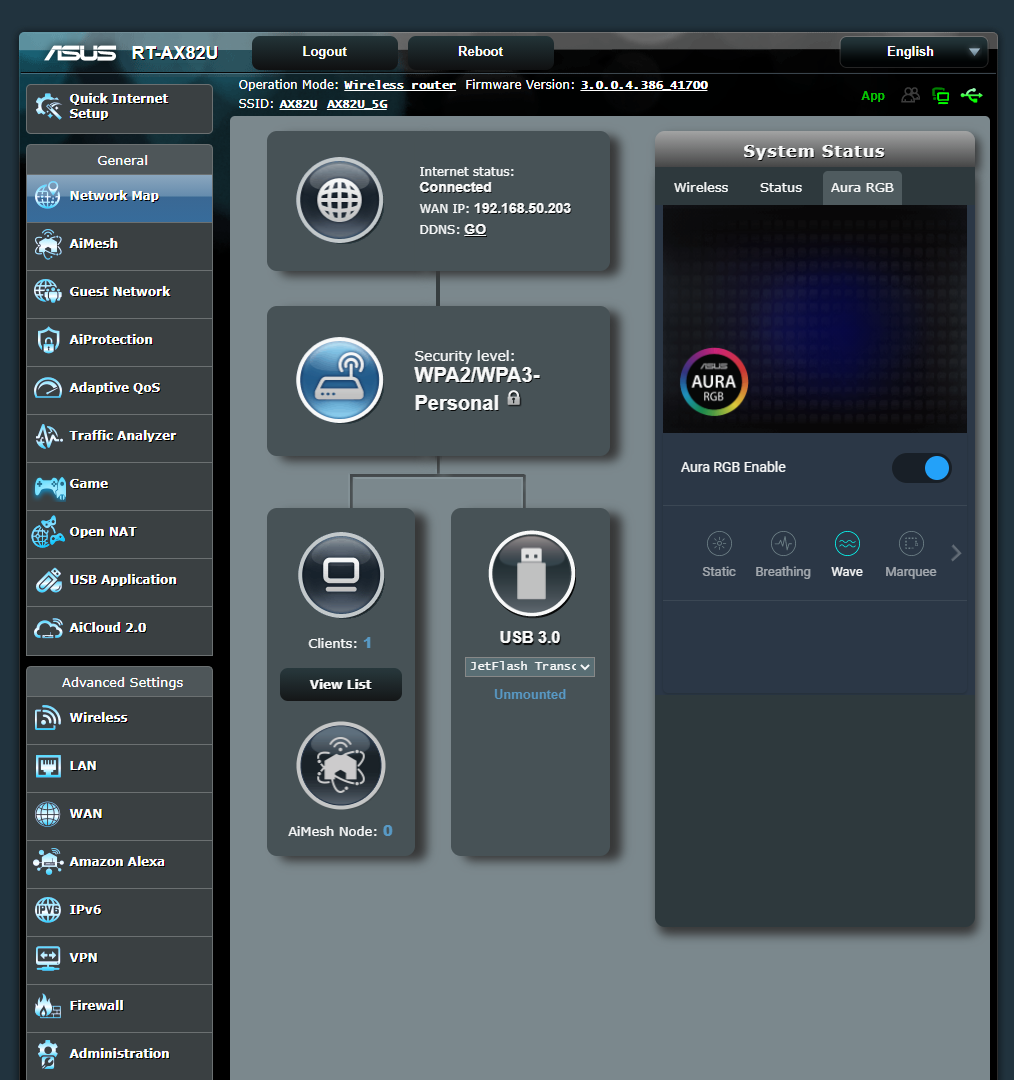Viewport: 1014px width, 1080px height.
Task: Open Wireless advanced settings
Action: tap(119, 718)
